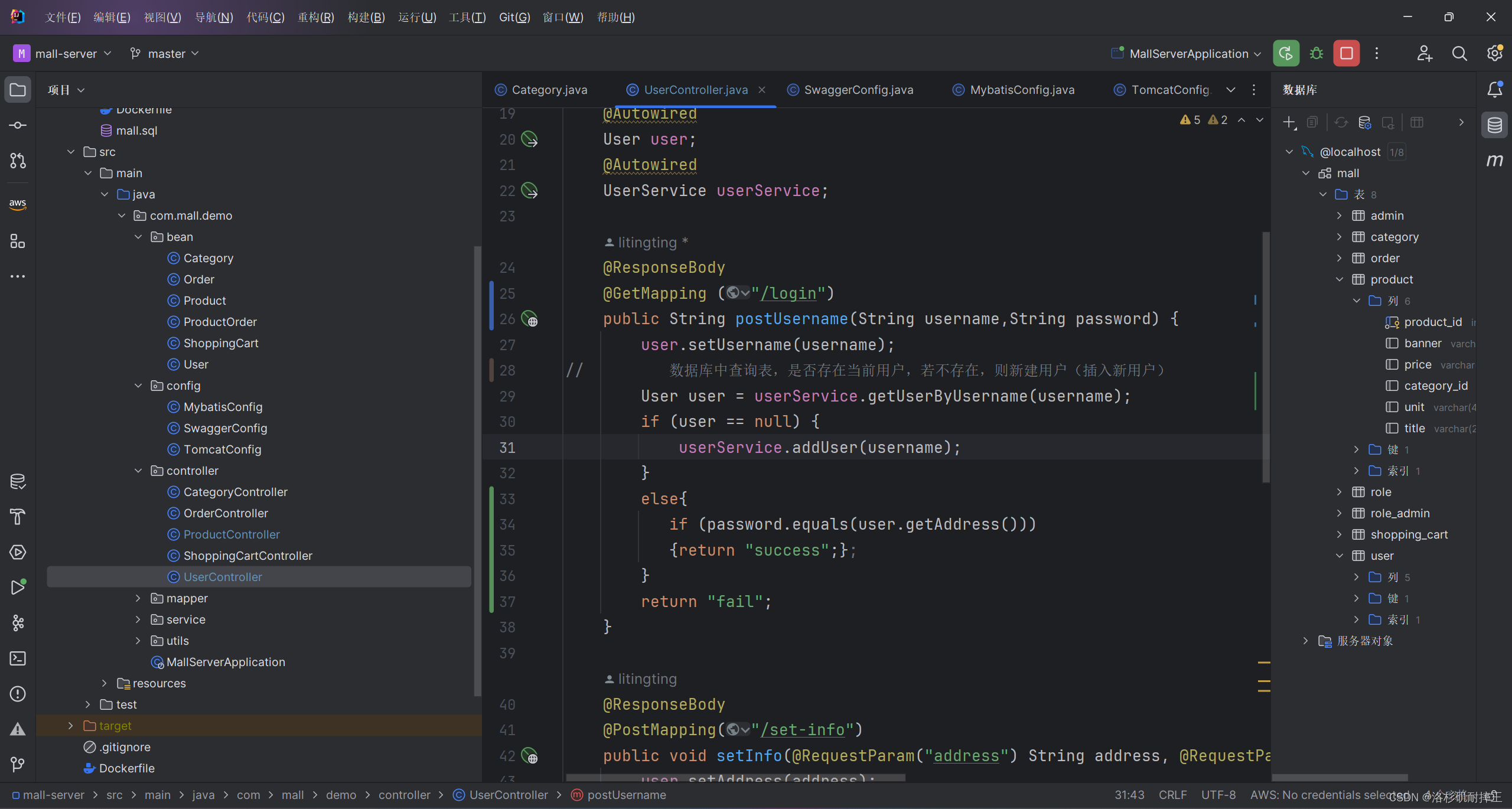The height and width of the screenshot is (809, 1512).
Task: Open the Git(G) menu
Action: [514, 17]
